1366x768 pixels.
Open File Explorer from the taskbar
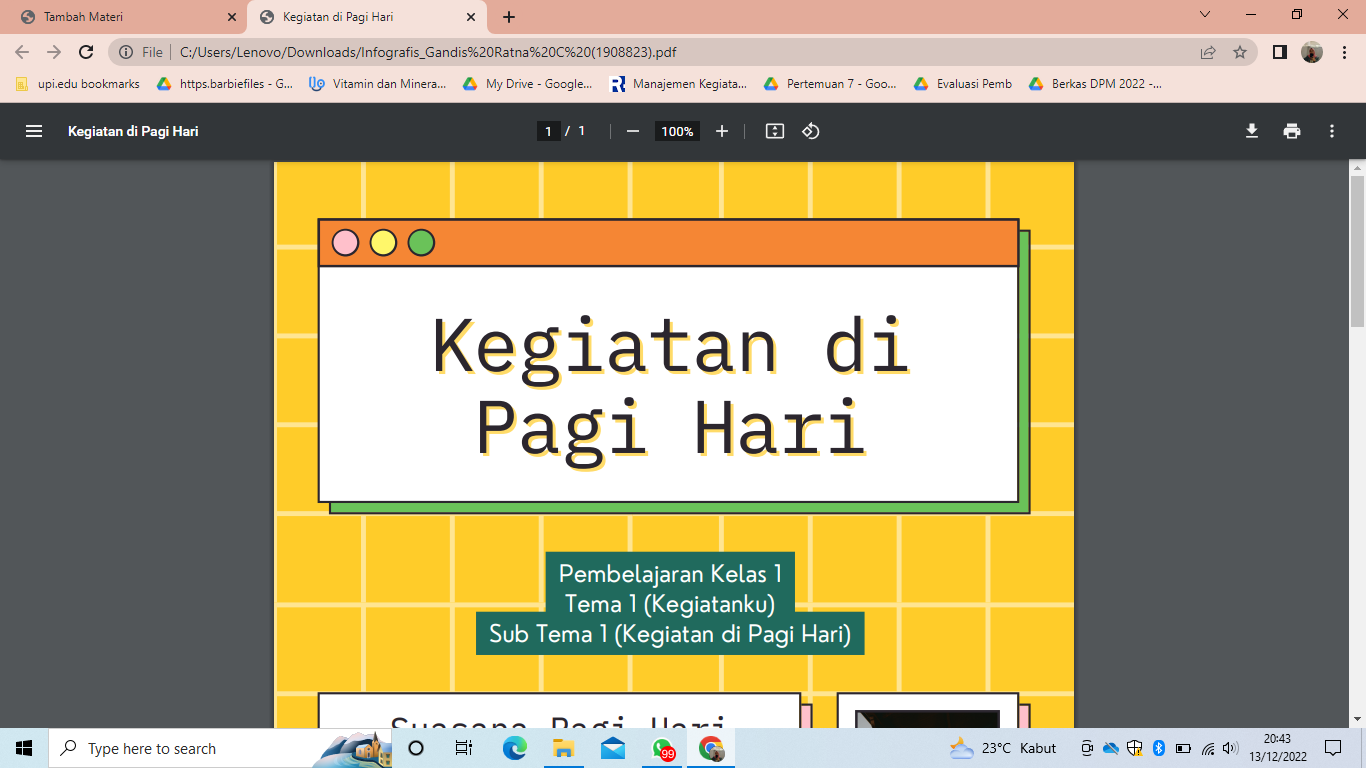tap(564, 748)
